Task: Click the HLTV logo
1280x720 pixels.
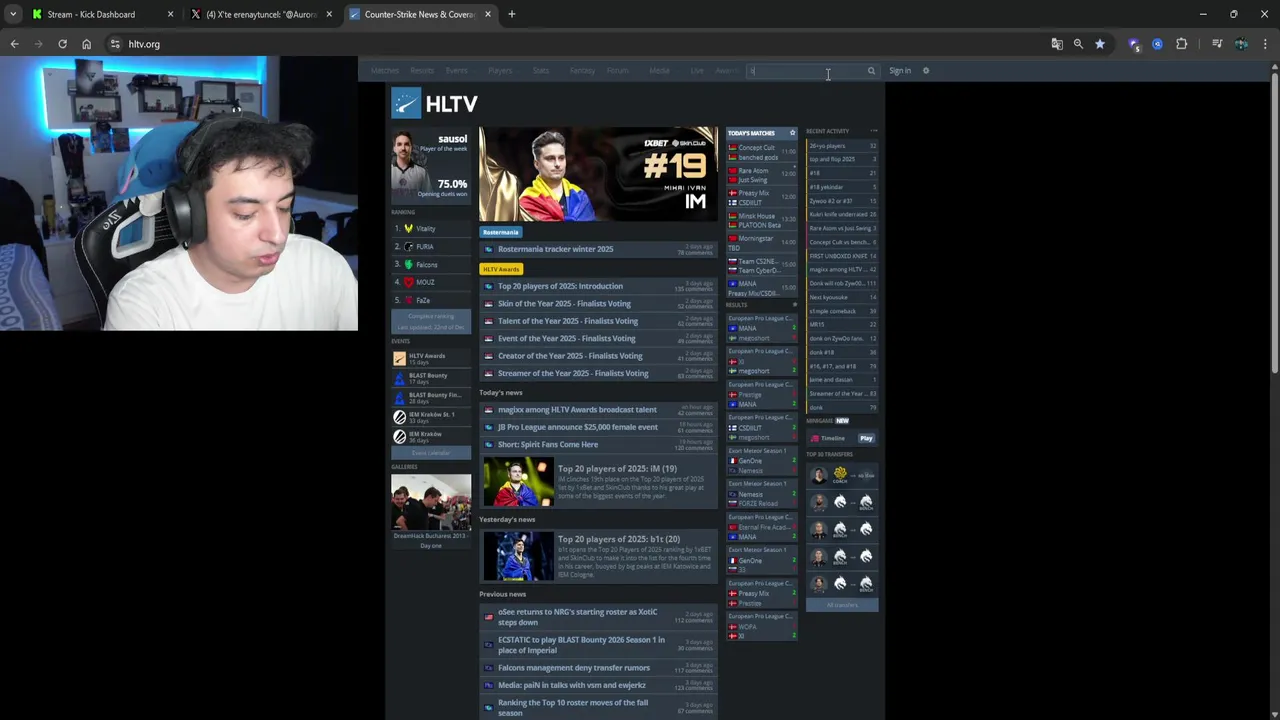Action: pyautogui.click(x=434, y=104)
